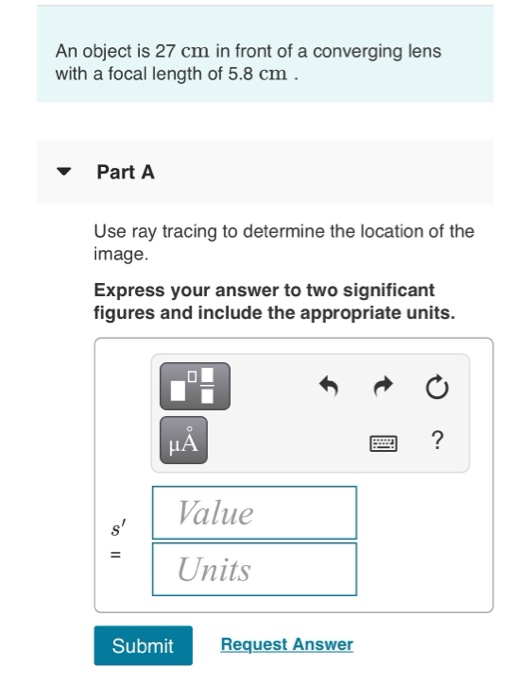Show keyboard shortcuts icon

click(383, 444)
